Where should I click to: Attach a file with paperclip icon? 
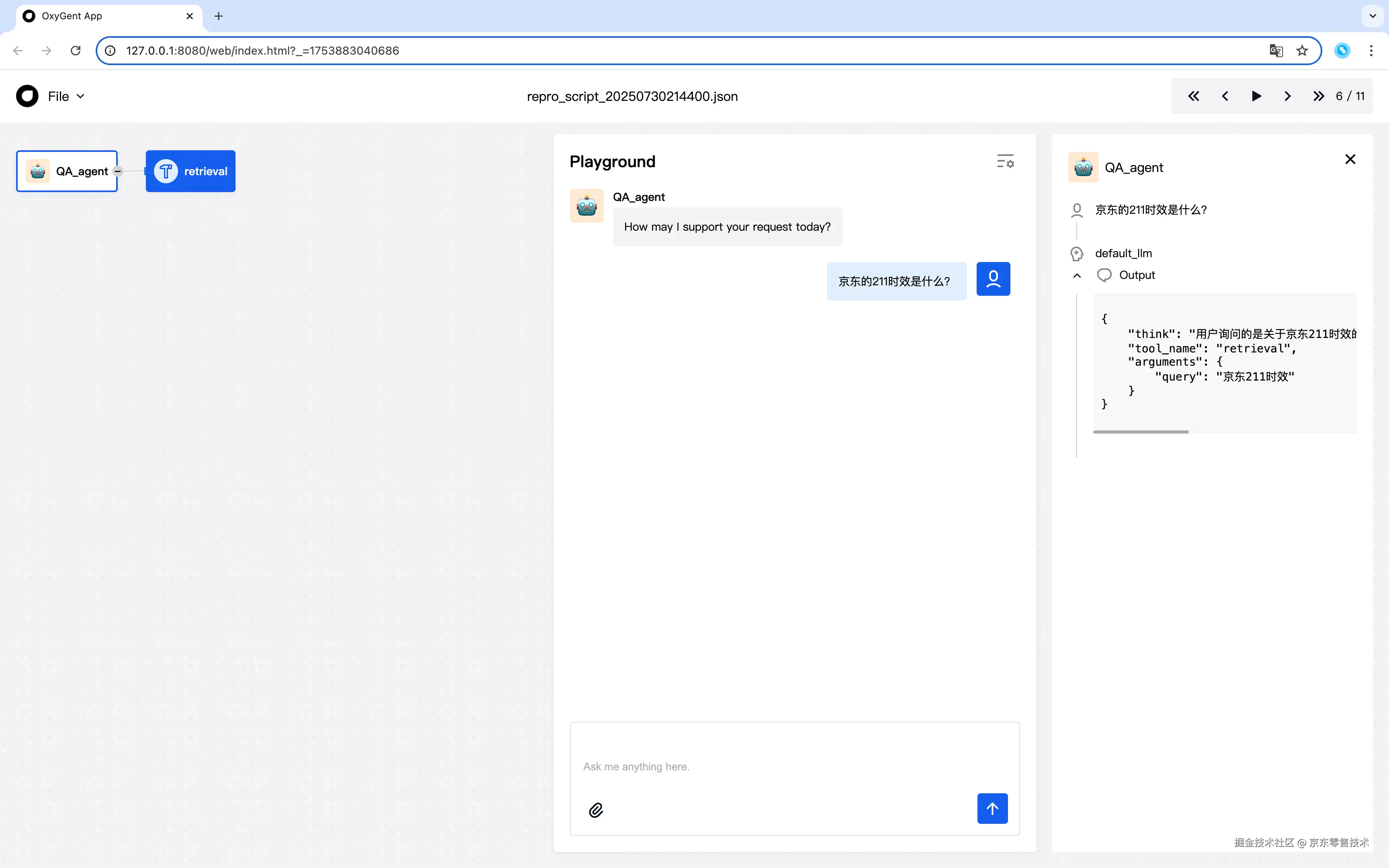(596, 810)
